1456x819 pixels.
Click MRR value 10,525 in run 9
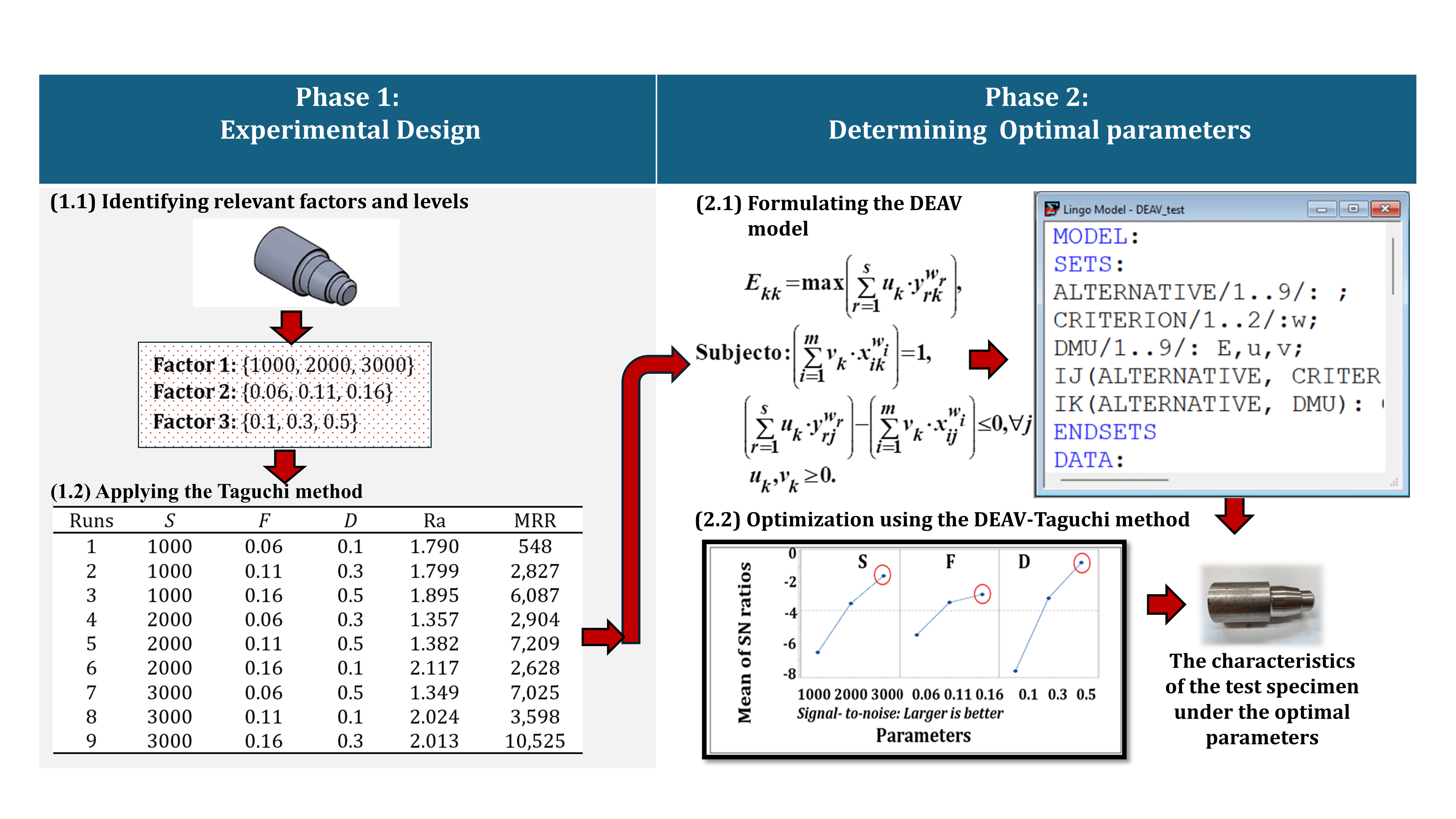tap(535, 741)
